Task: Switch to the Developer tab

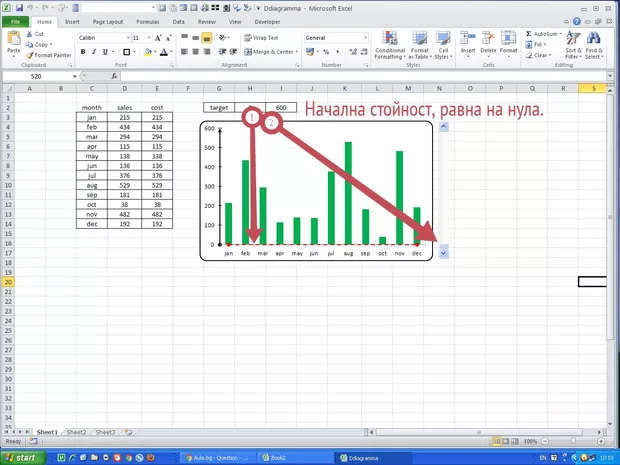Action: pyautogui.click(x=267, y=22)
